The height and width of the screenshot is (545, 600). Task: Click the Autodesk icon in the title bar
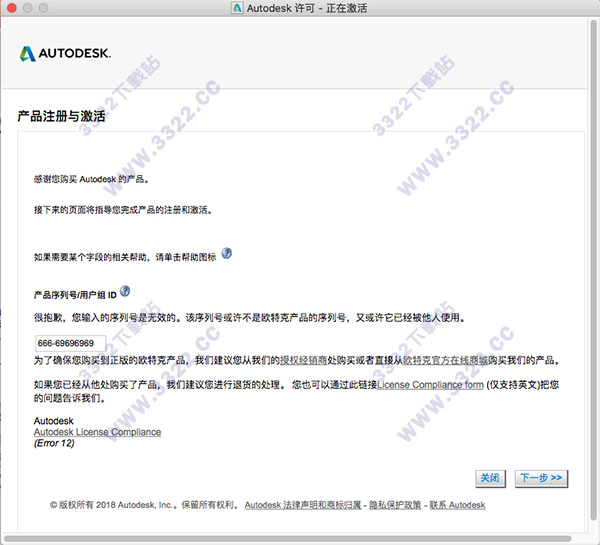(x=237, y=8)
